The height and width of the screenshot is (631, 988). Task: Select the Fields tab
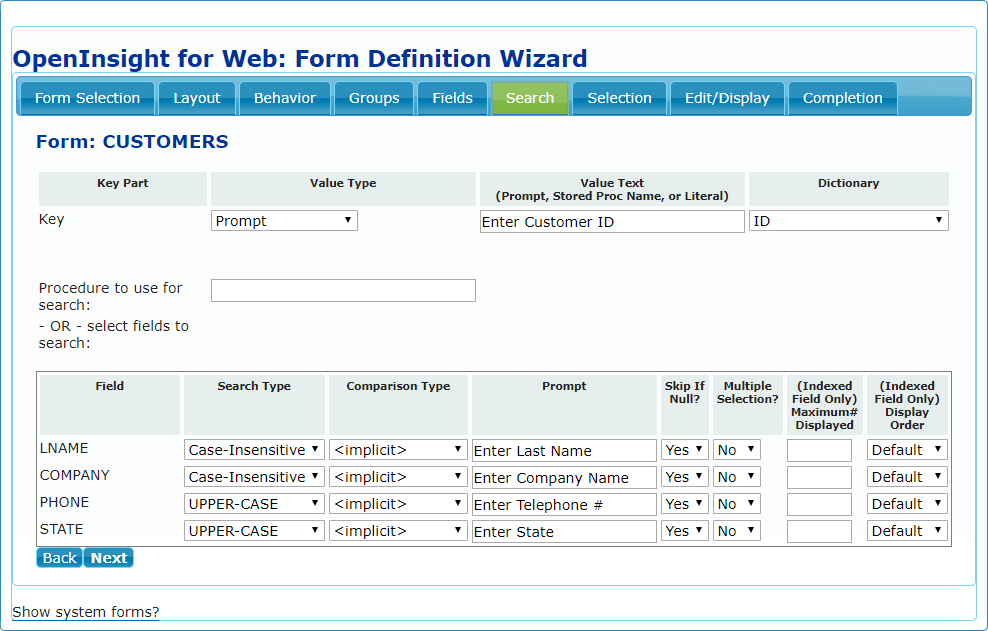tap(452, 98)
